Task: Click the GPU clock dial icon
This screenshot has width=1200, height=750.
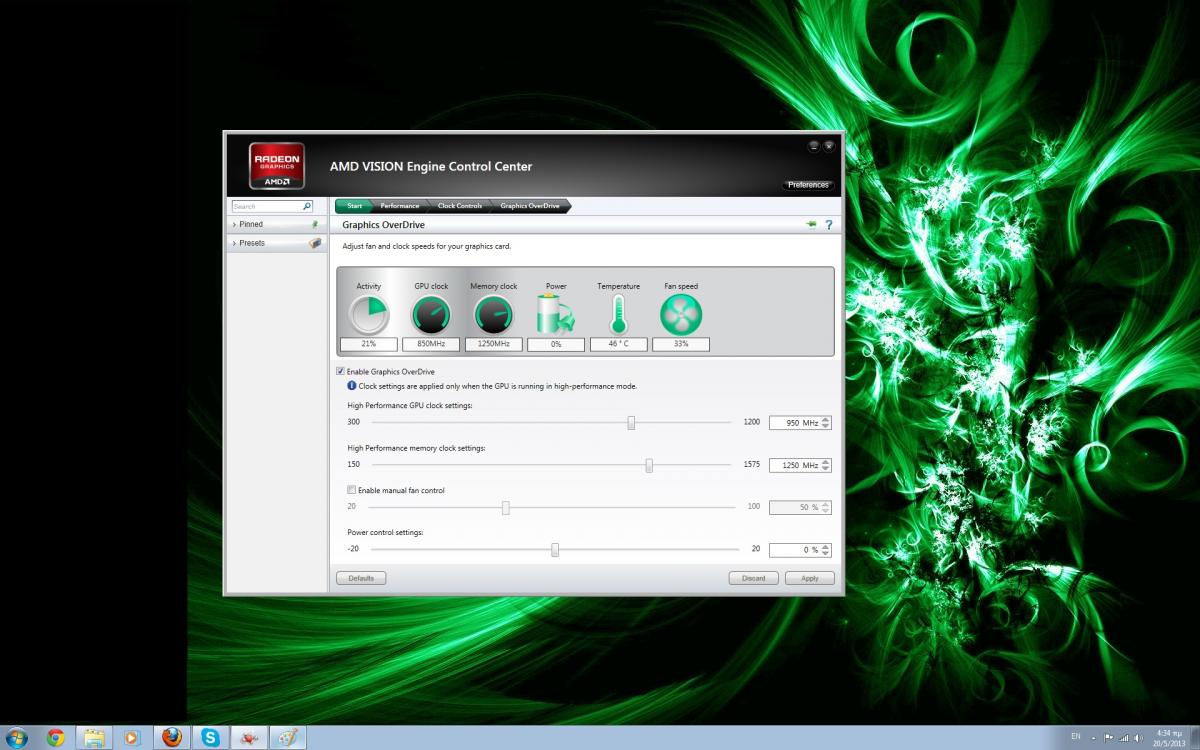Action: click(431, 315)
